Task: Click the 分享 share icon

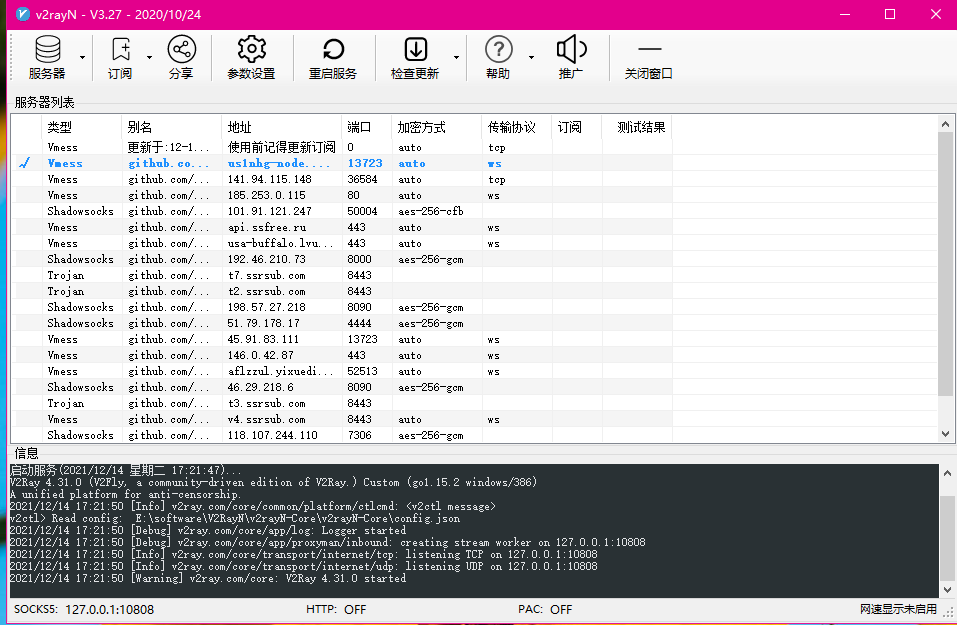Action: coord(181,57)
